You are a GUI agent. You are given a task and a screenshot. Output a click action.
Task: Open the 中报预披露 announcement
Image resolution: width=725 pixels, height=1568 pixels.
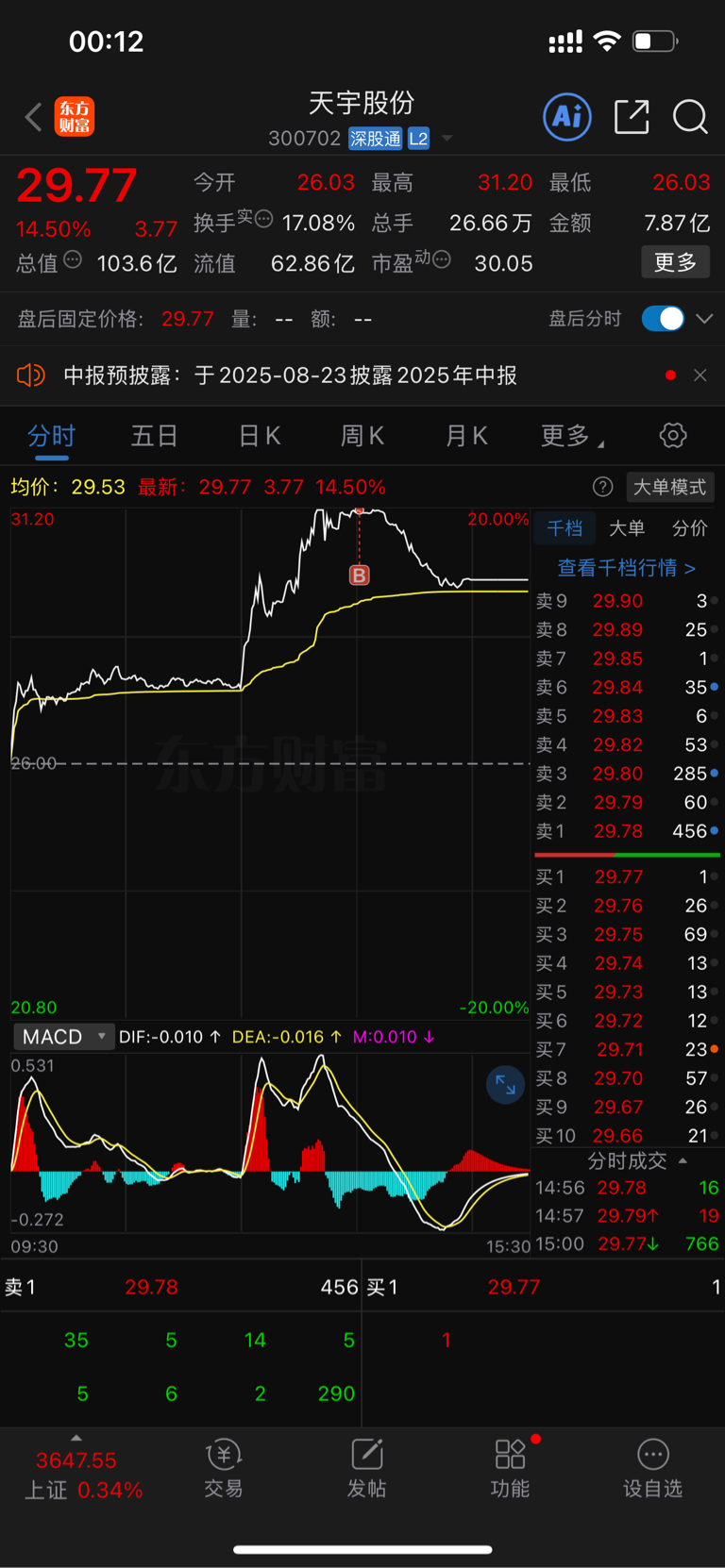coord(290,375)
